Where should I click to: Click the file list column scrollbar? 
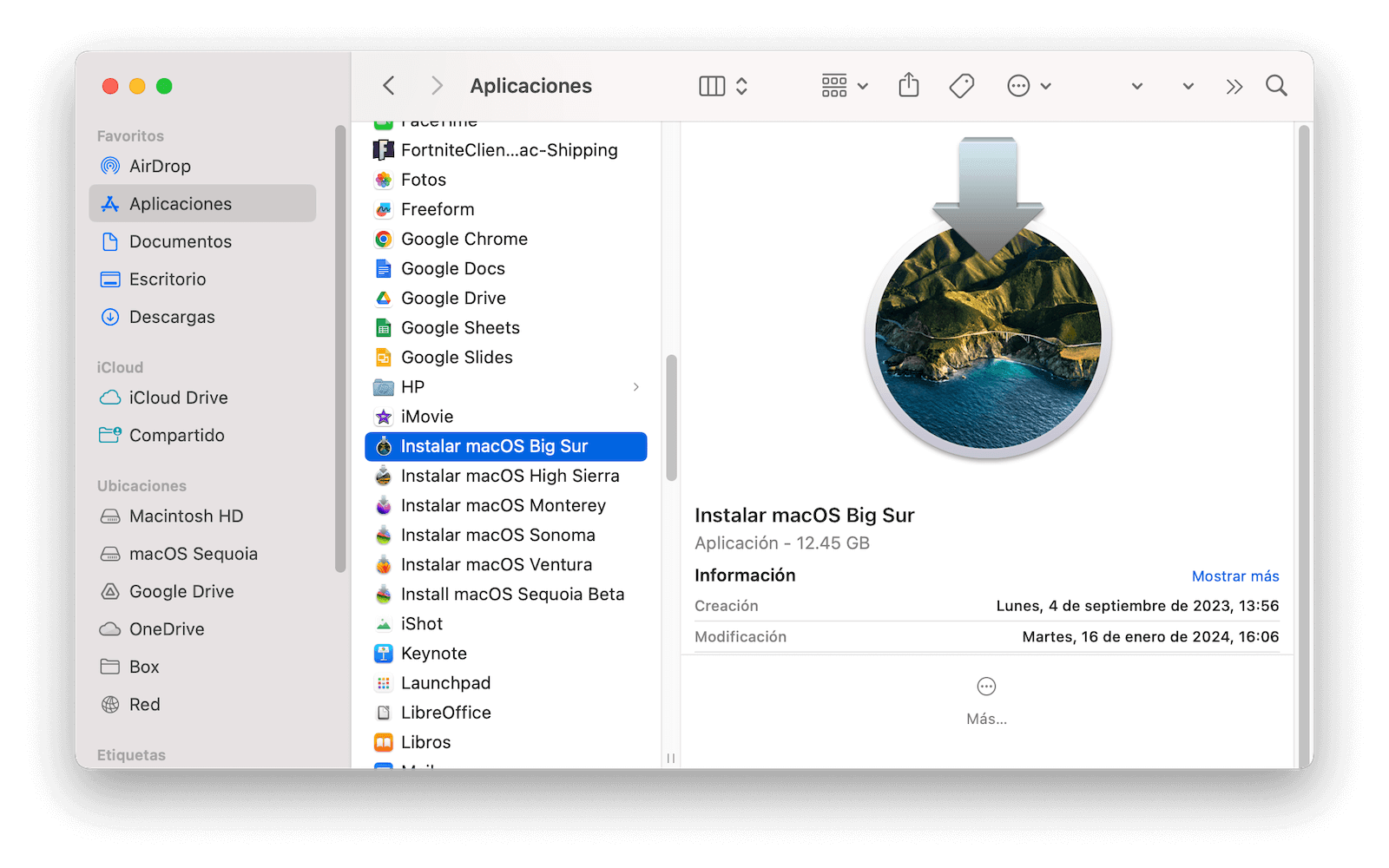(x=671, y=418)
